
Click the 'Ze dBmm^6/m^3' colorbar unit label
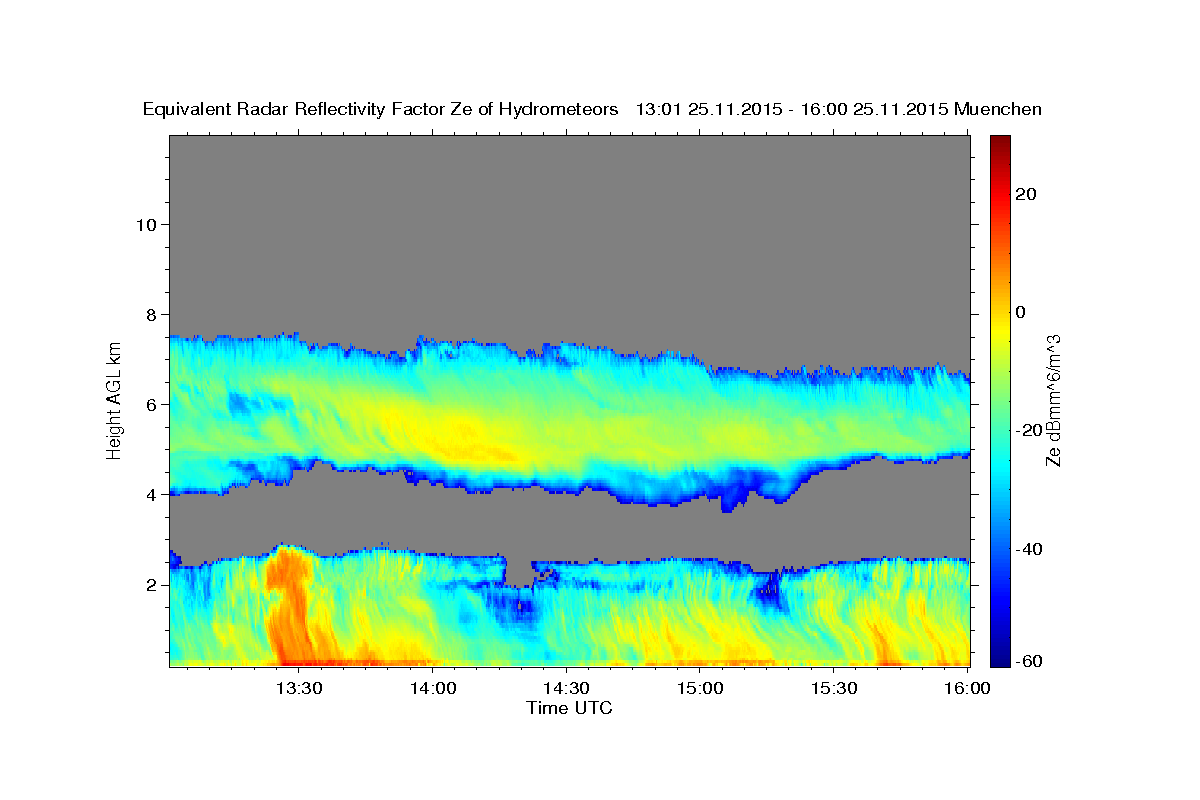[x=1053, y=400]
